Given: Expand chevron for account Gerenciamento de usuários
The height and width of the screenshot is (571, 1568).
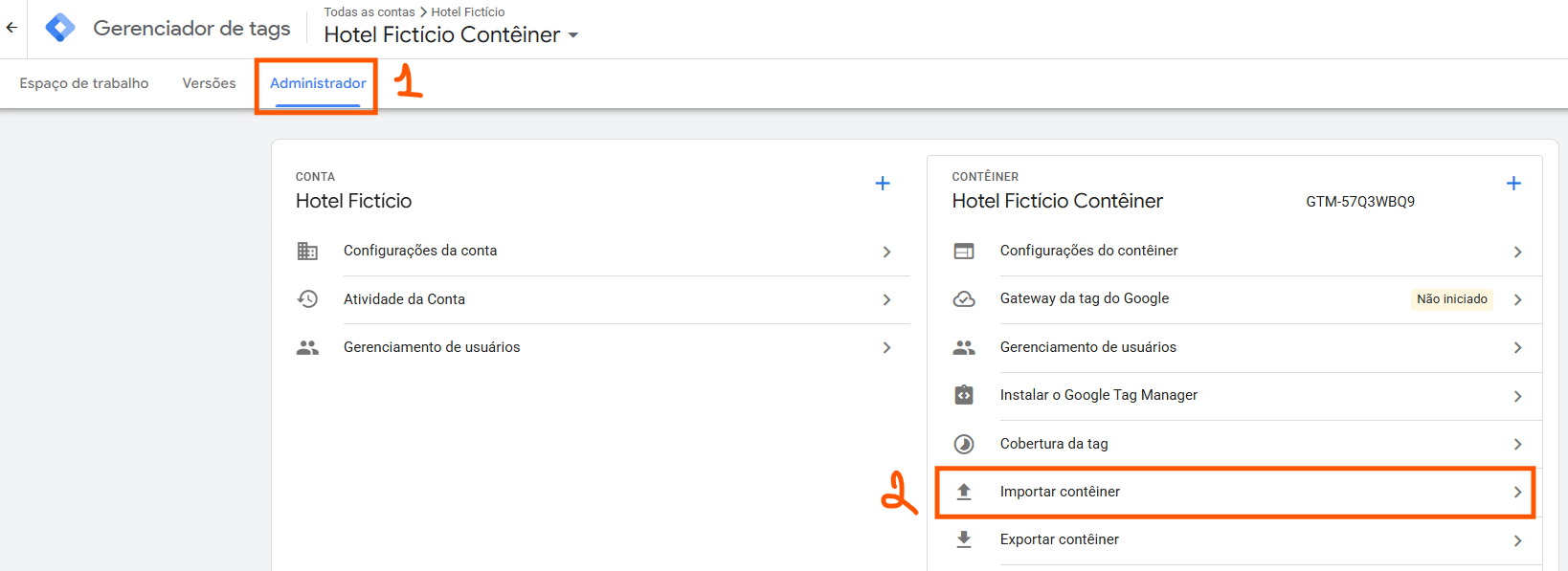Looking at the screenshot, I should pos(886,347).
